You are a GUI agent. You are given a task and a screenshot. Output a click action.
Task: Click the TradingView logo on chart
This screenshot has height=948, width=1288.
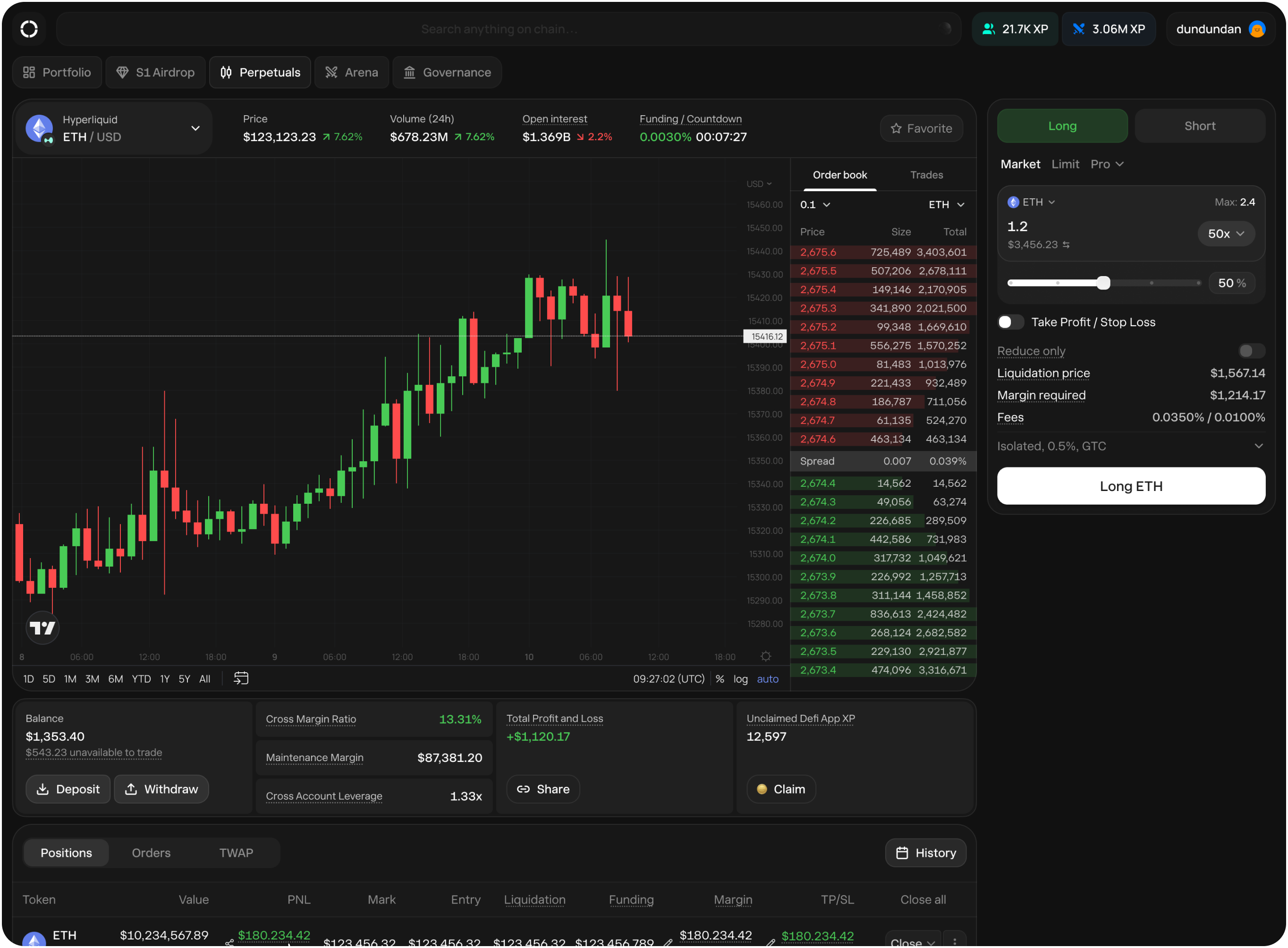[42, 628]
